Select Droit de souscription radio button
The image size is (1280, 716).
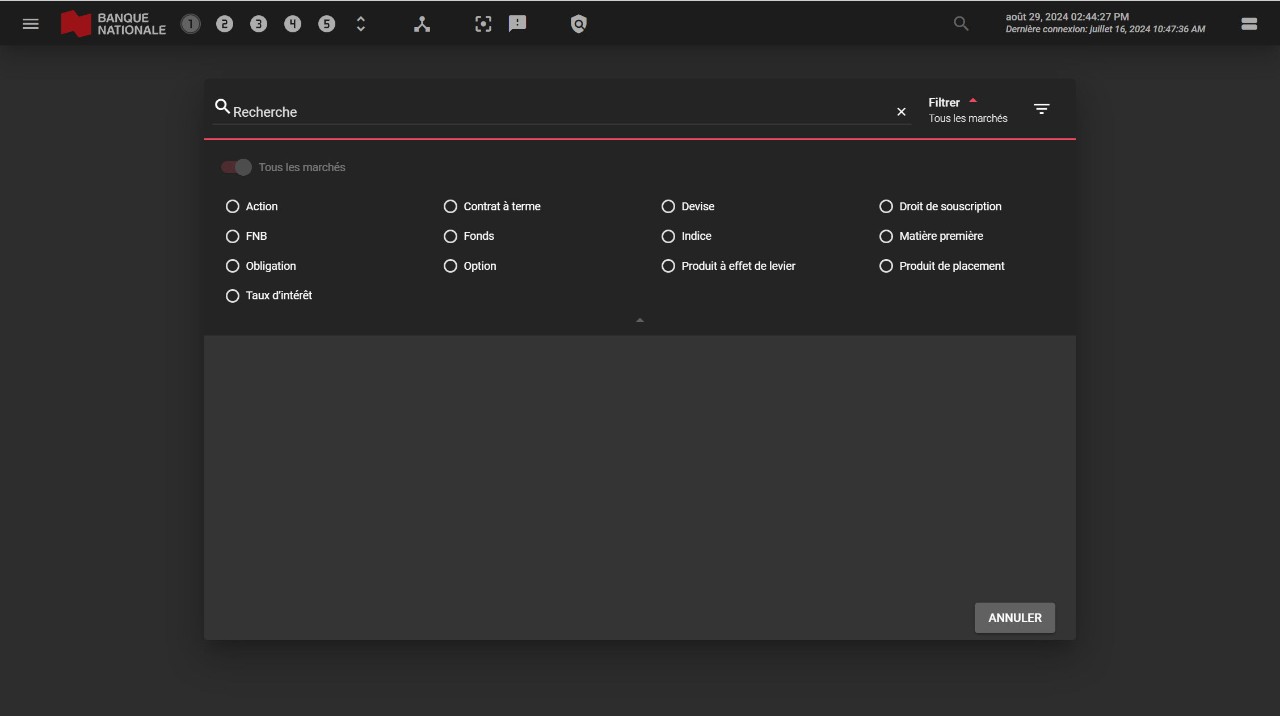coord(886,206)
